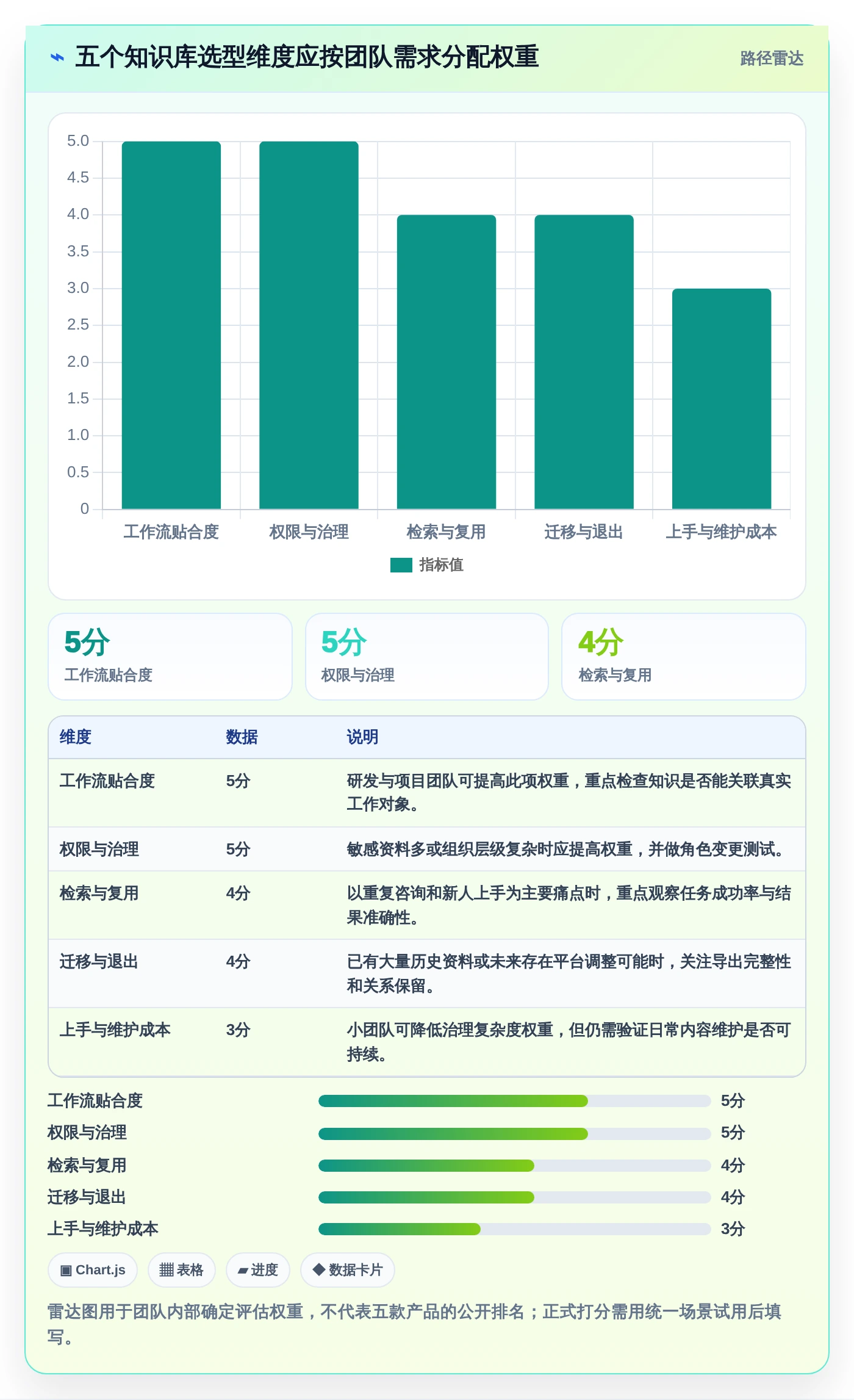Click the 权限与治理 cell in the table
This screenshot has height=1400, width=854.
(x=99, y=850)
